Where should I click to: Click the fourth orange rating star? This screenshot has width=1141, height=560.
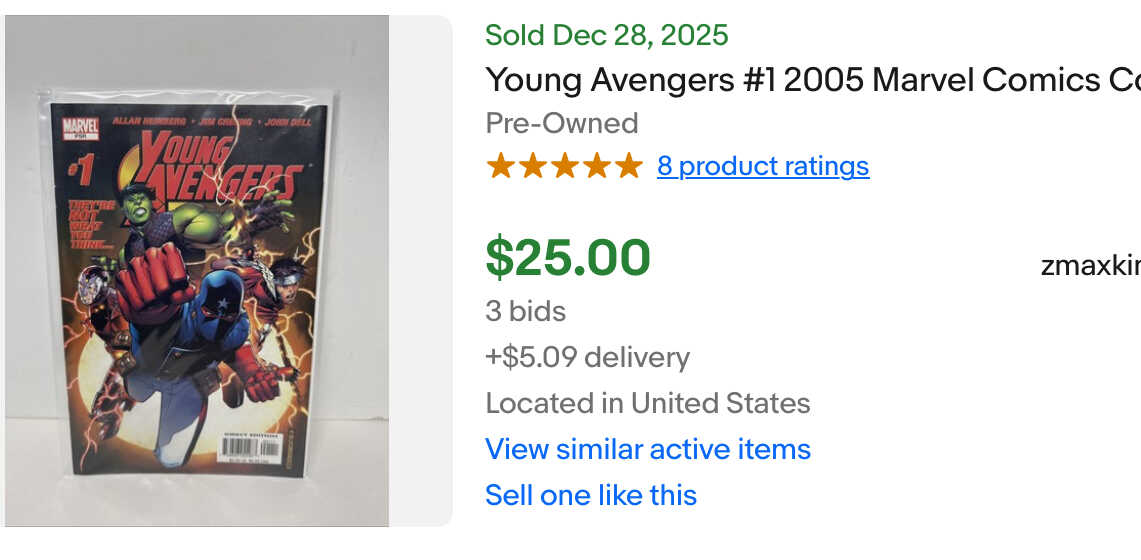point(596,166)
